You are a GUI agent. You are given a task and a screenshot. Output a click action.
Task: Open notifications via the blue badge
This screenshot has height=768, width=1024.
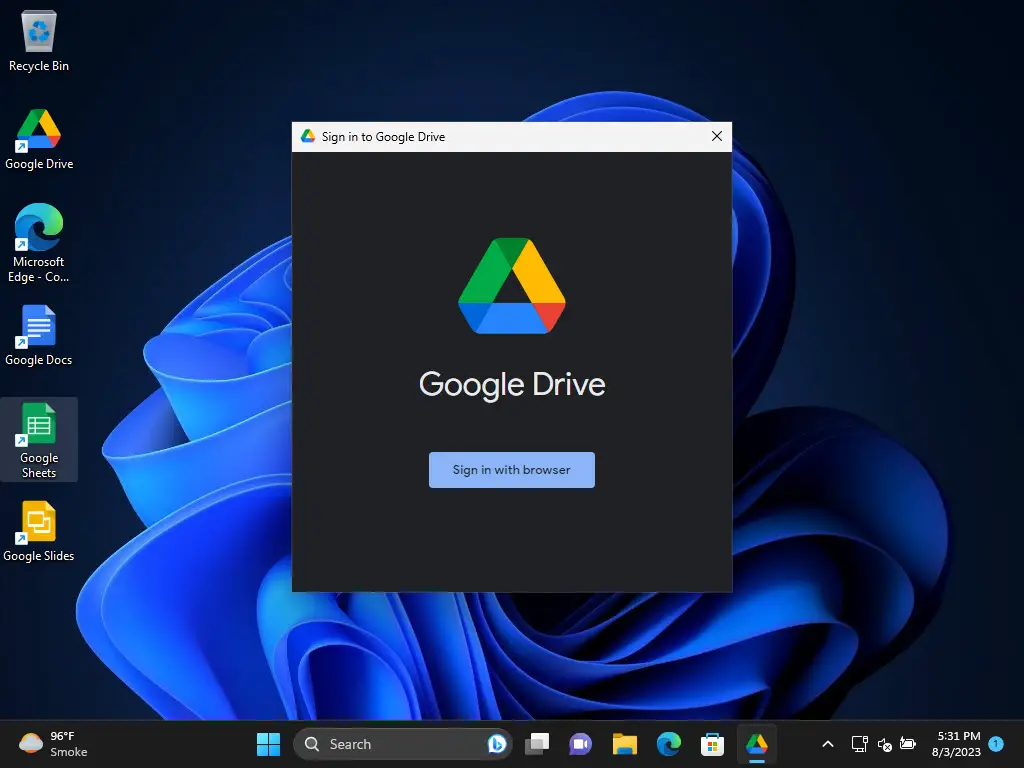pyautogui.click(x=997, y=744)
